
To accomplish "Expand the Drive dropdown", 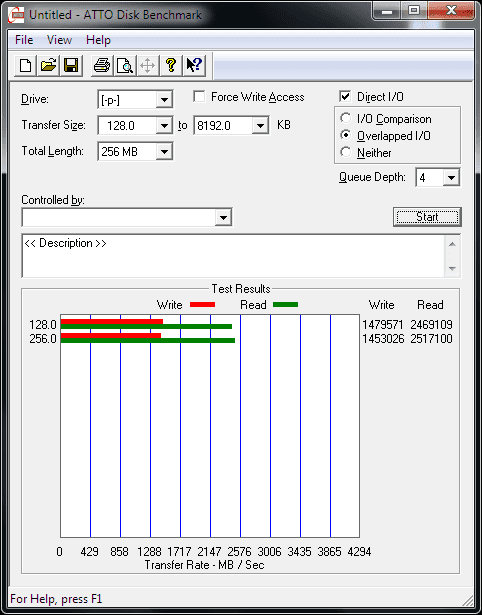I will point(164,100).
